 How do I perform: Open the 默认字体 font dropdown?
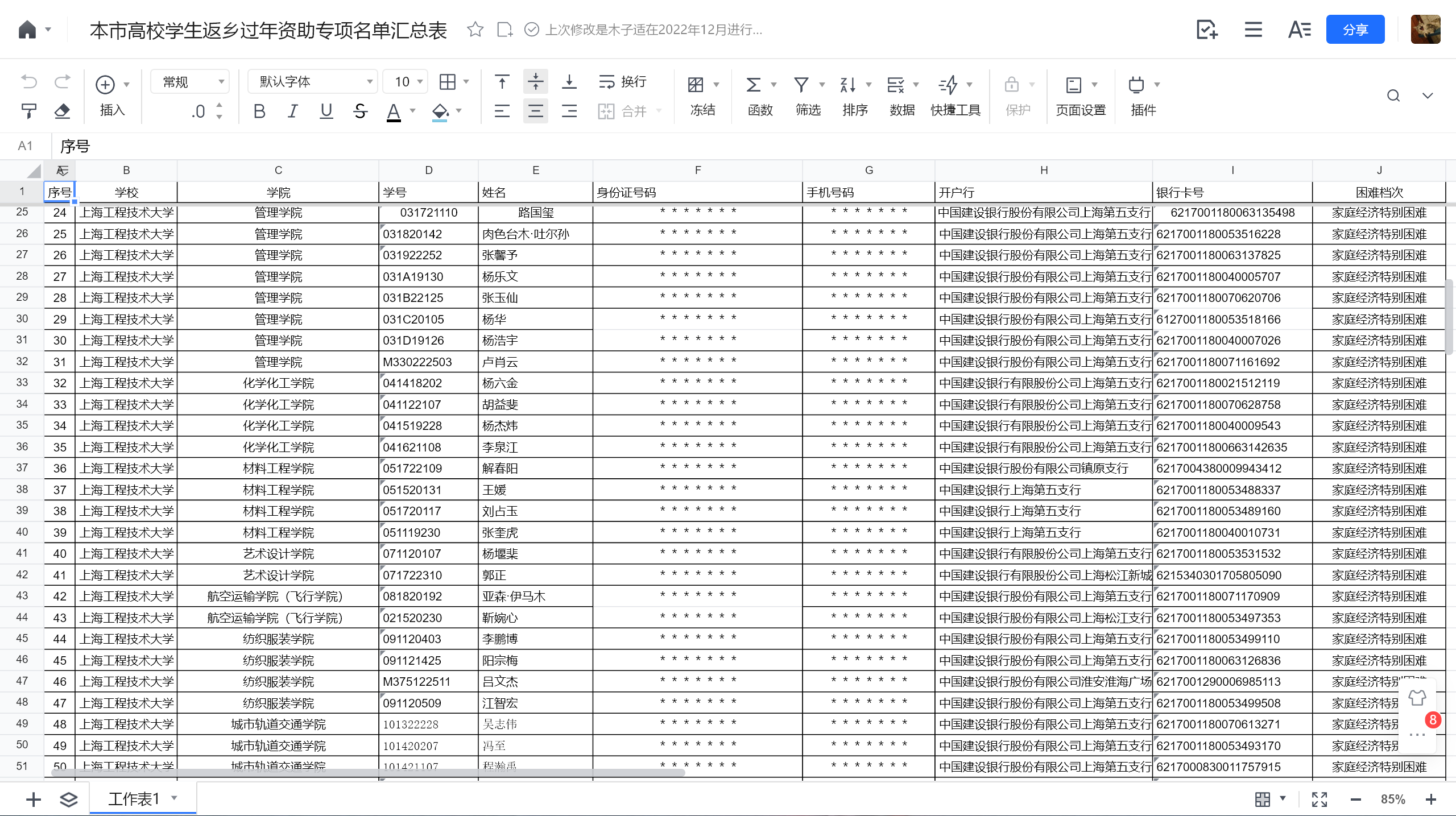pyautogui.click(x=313, y=82)
